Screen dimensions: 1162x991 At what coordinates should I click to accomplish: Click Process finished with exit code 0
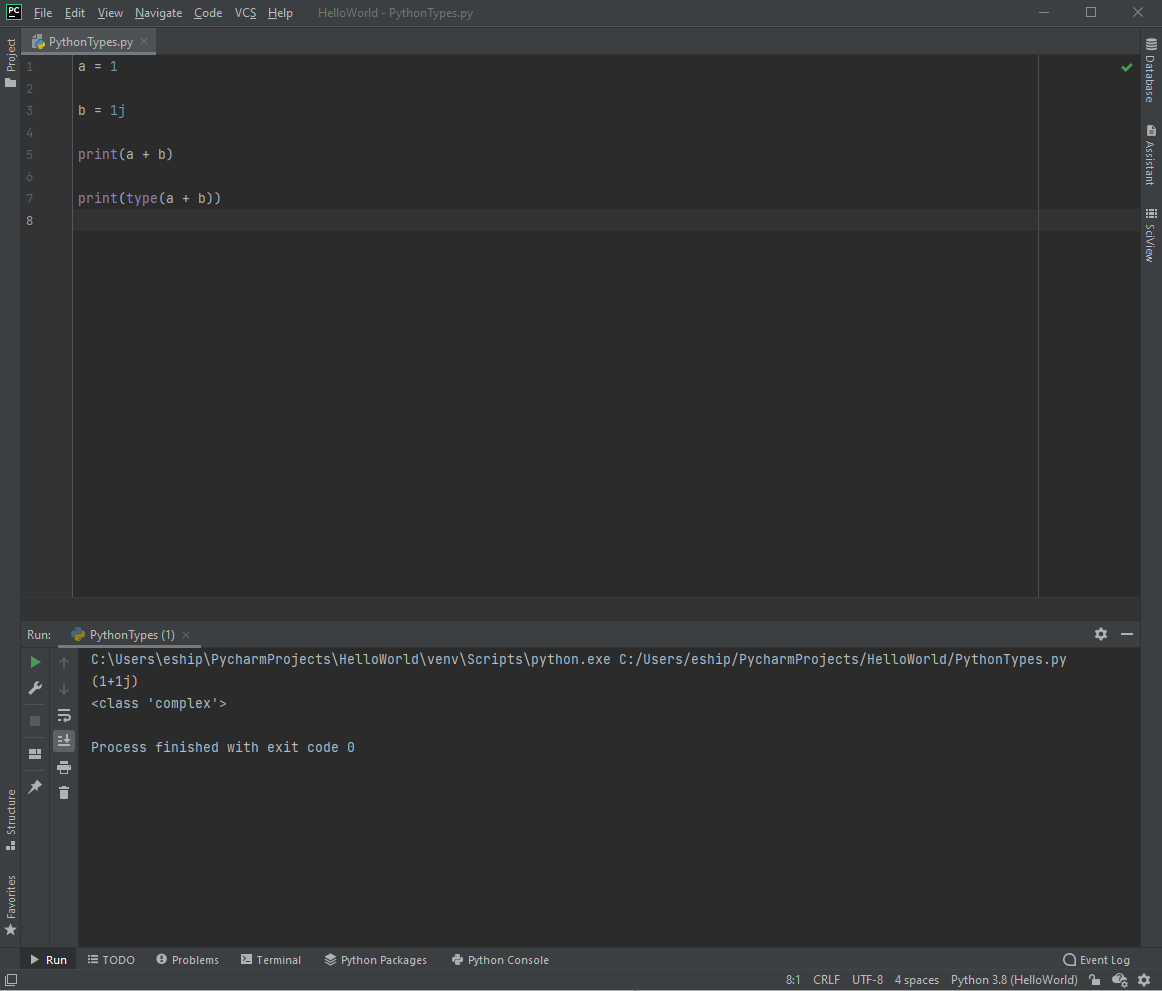pos(222,747)
